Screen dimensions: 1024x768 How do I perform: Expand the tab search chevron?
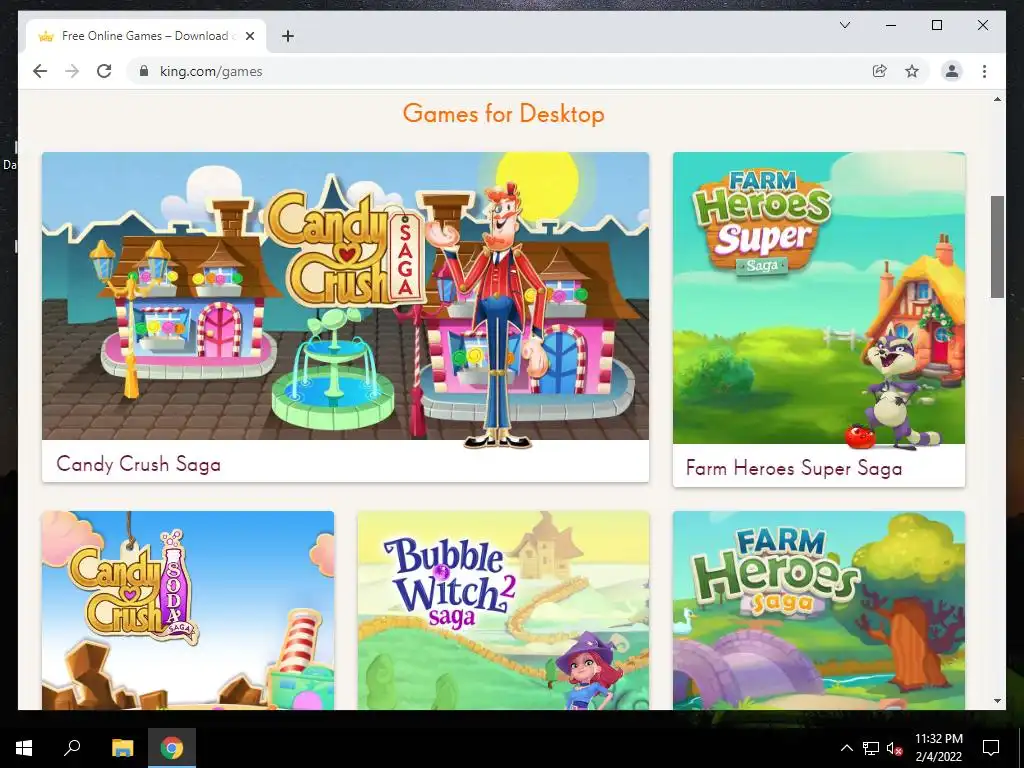pyautogui.click(x=844, y=25)
